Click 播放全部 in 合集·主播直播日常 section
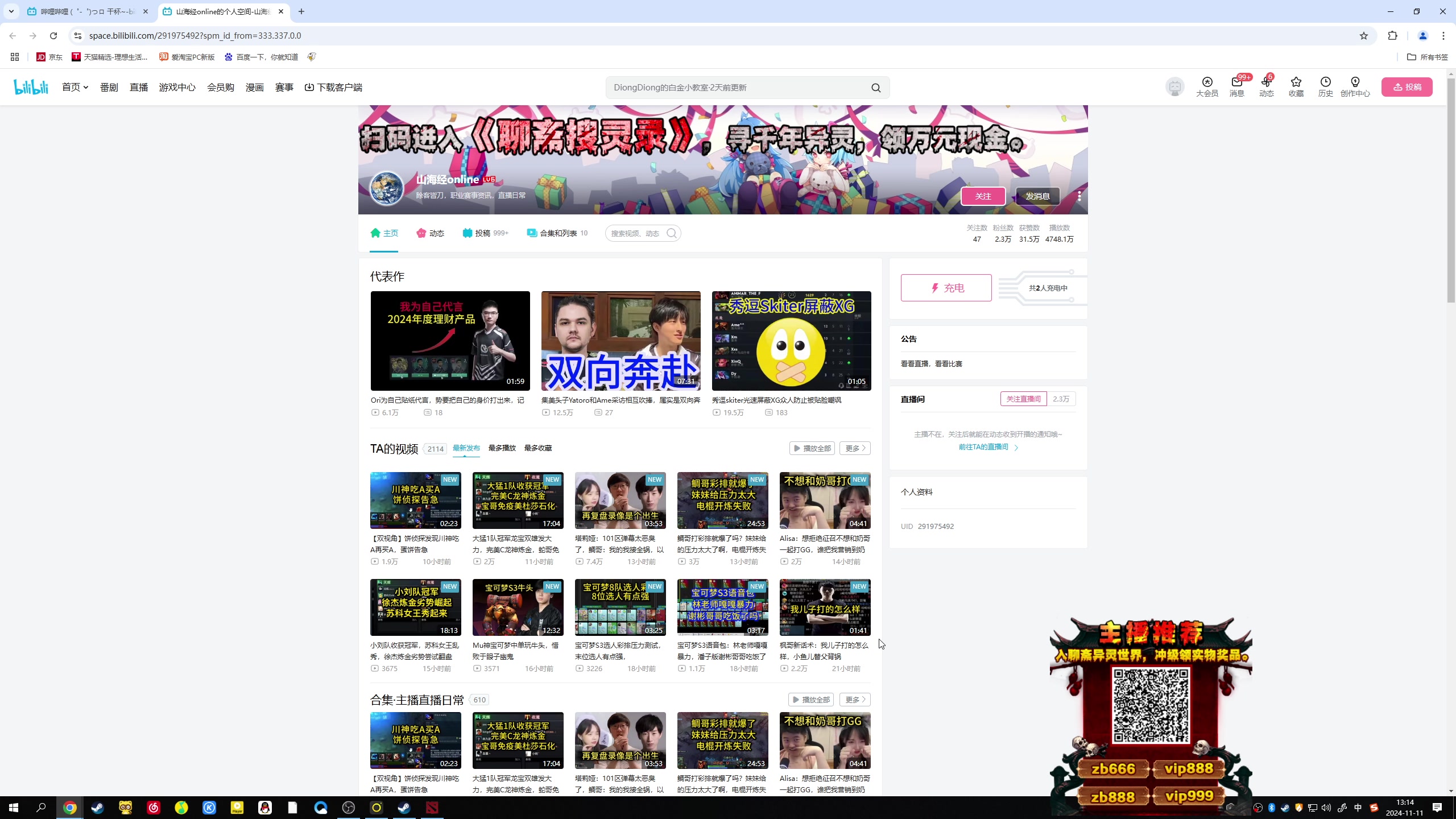The width and height of the screenshot is (1456, 819). 811,700
